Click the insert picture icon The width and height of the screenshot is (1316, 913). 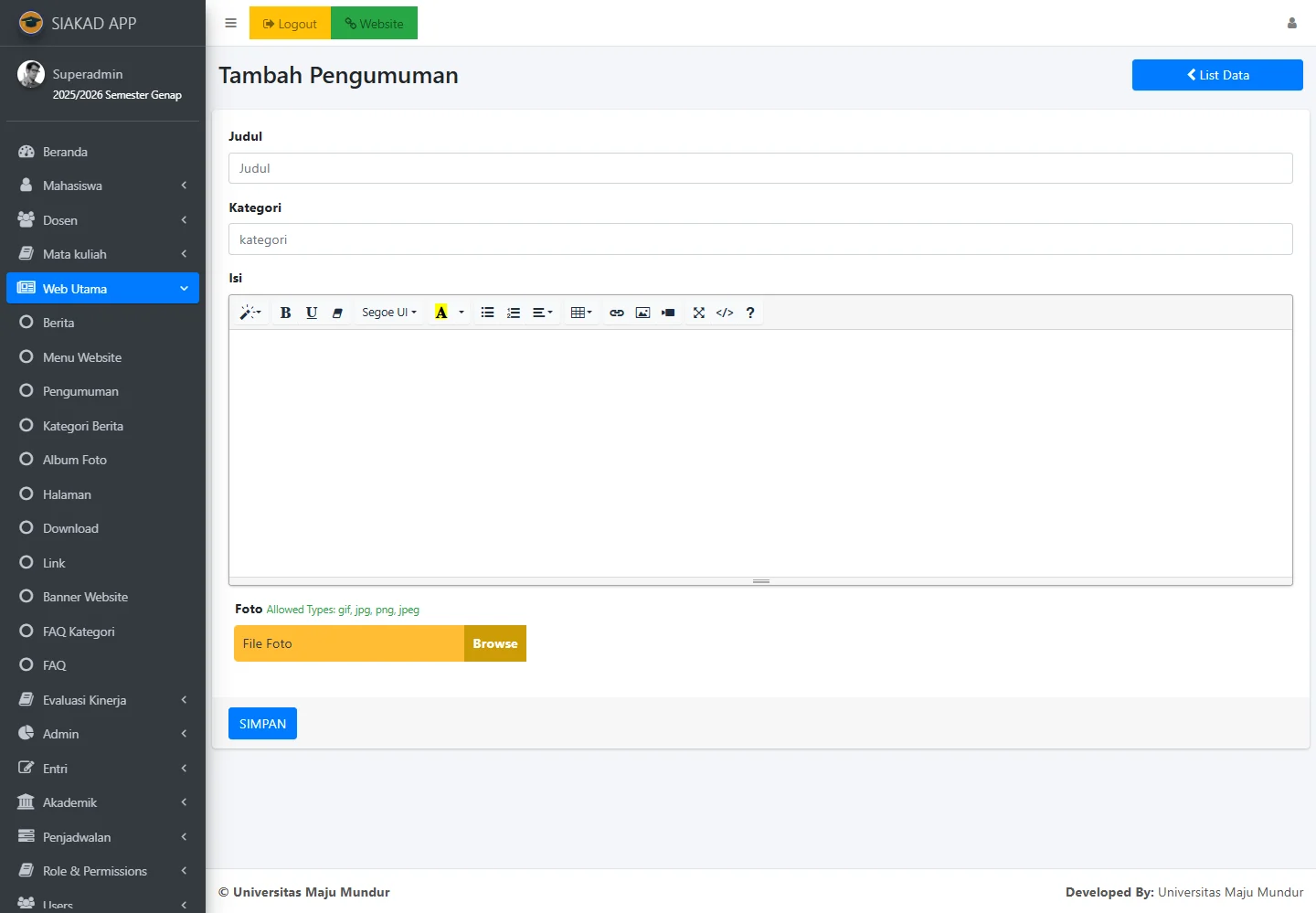pyautogui.click(x=642, y=313)
